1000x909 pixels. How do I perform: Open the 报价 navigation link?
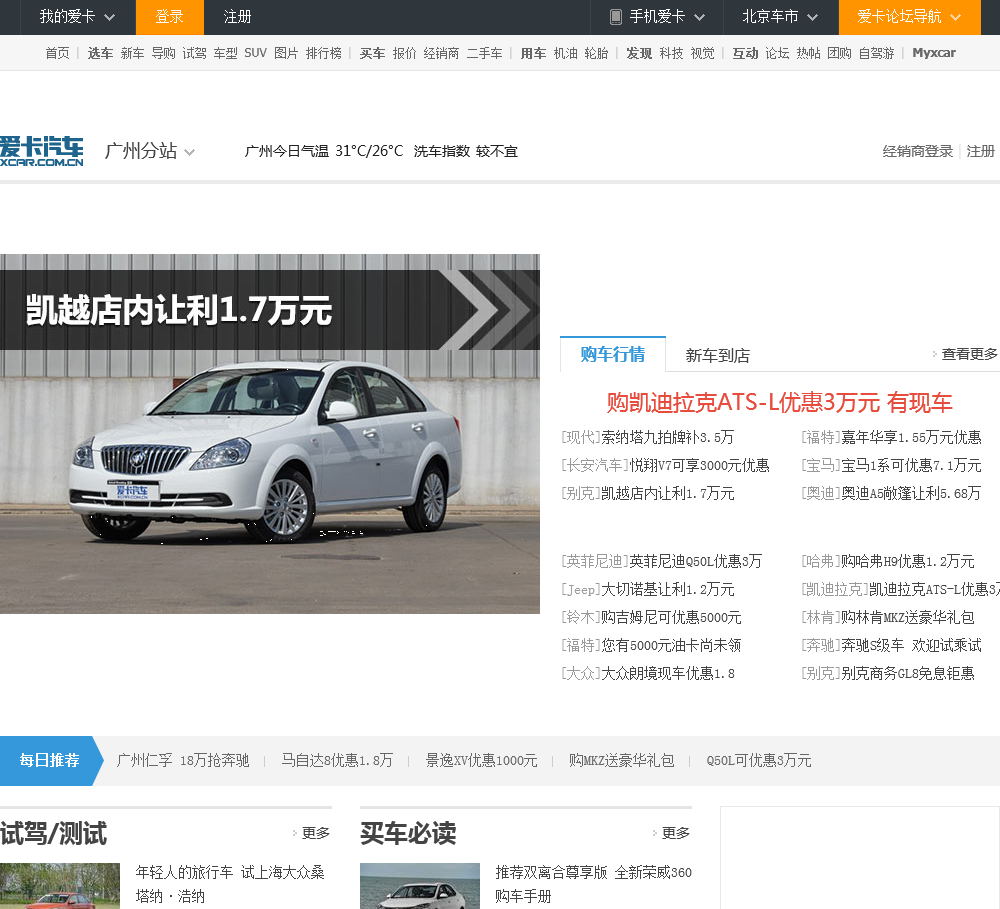point(404,53)
